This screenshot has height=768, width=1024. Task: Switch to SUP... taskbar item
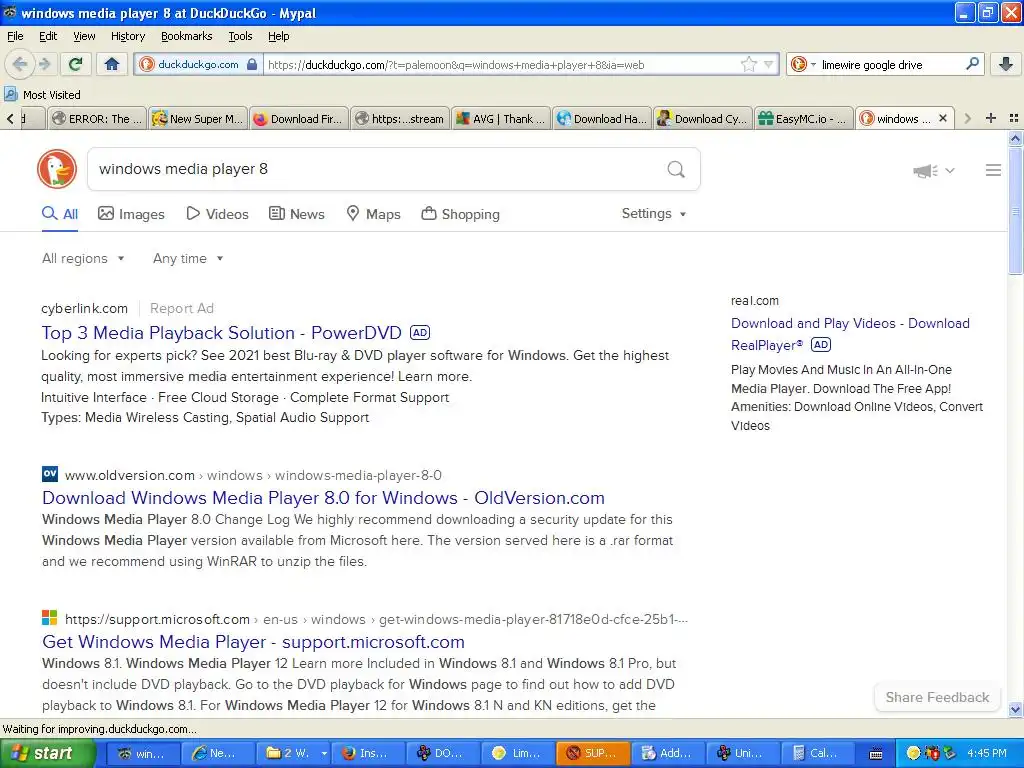click(593, 754)
